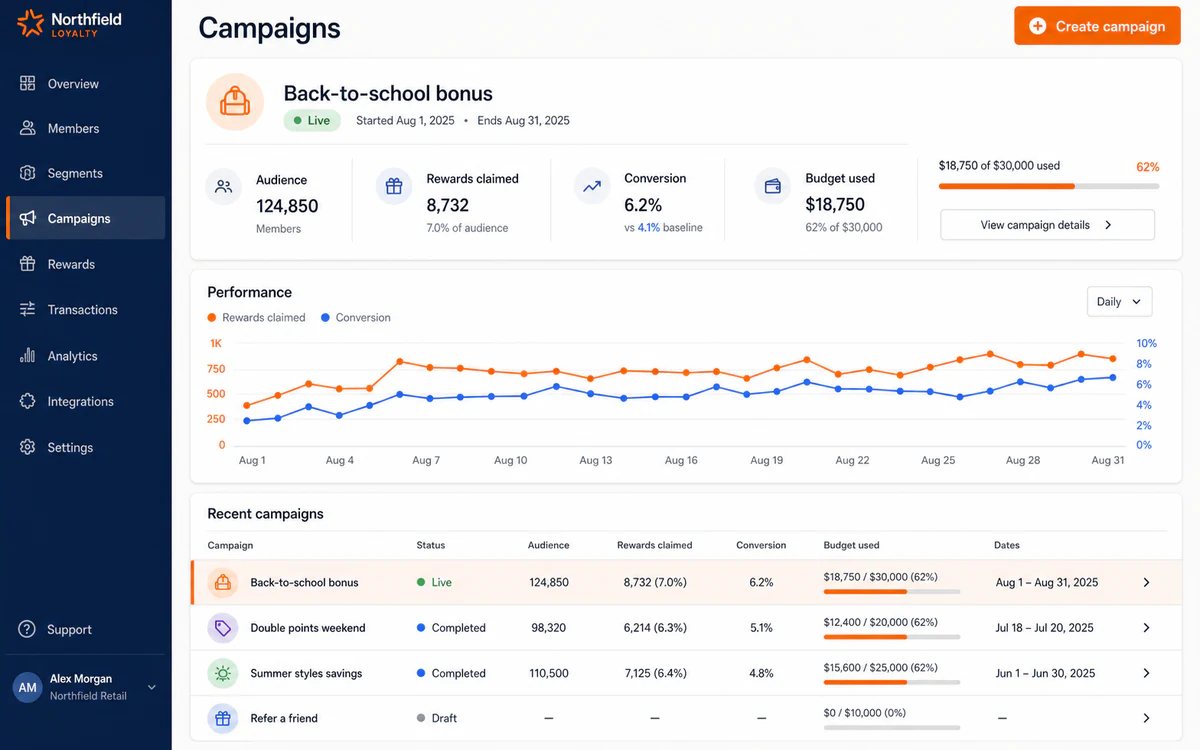Click the AM user avatar
The image size is (1200, 750).
[x=27, y=687]
